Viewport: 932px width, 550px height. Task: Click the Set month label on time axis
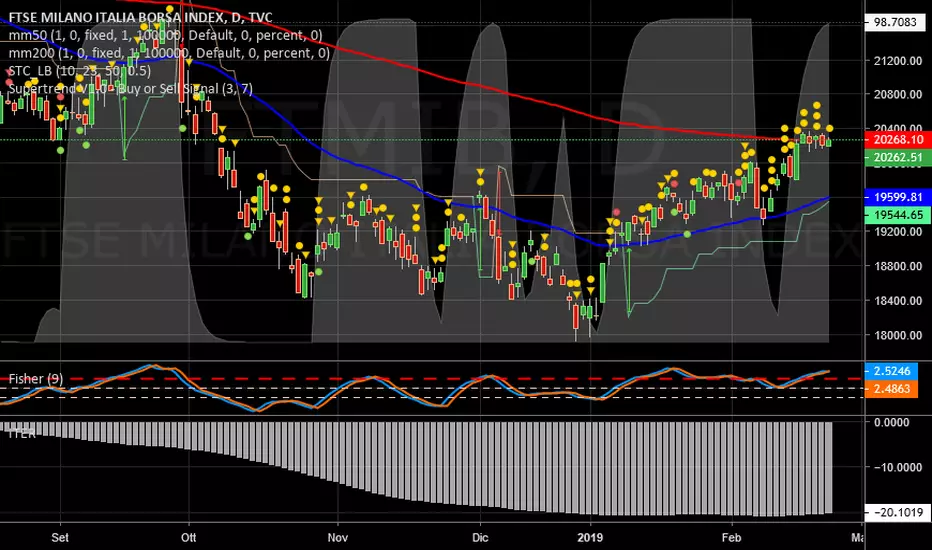[x=60, y=538]
